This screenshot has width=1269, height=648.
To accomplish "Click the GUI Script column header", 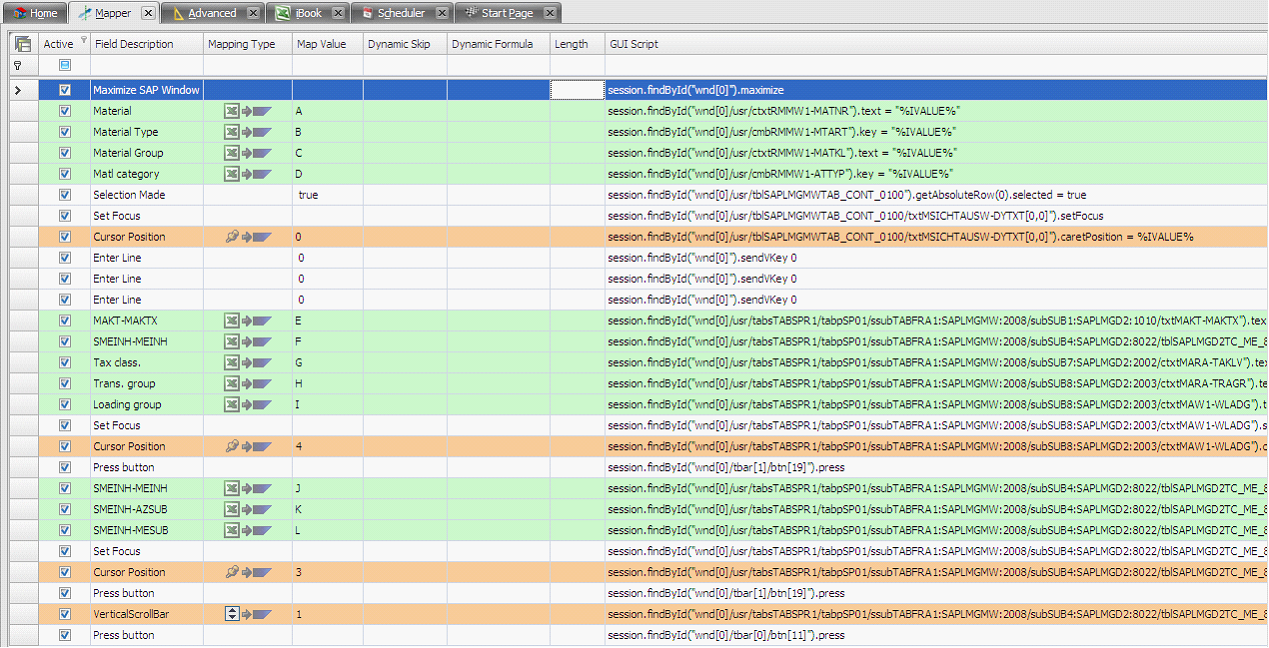I will click(x=634, y=44).
